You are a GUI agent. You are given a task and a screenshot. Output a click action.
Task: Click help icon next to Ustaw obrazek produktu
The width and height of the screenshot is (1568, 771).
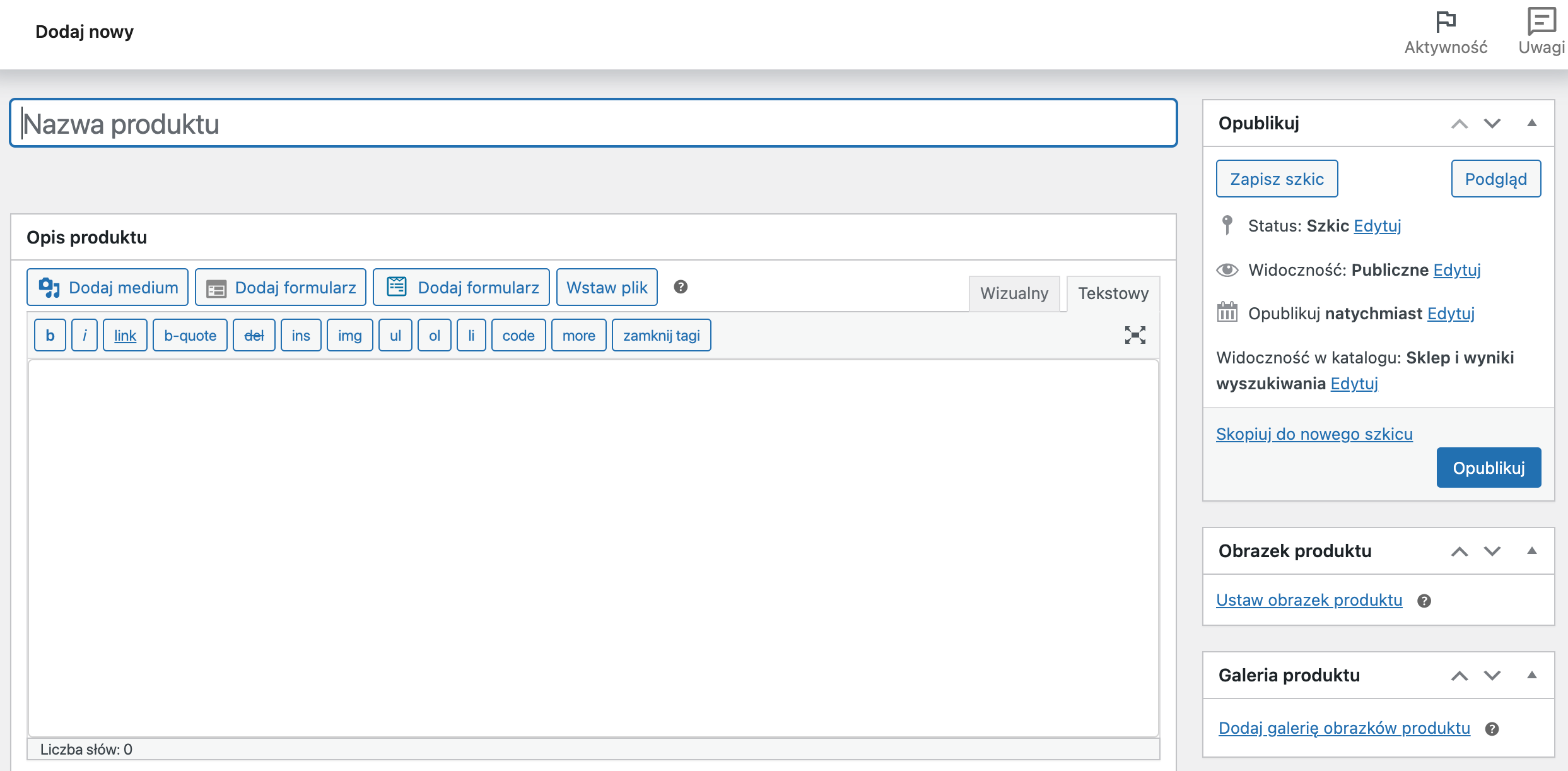[x=1424, y=601]
